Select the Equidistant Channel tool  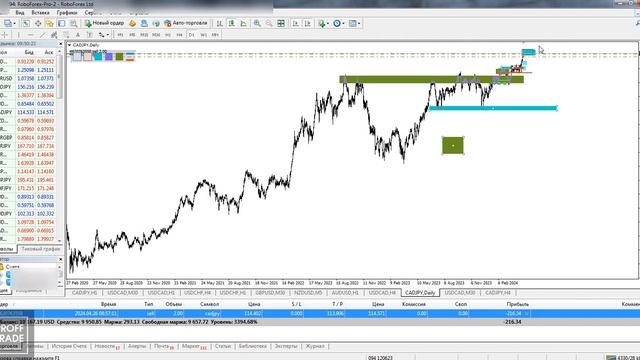point(54,35)
